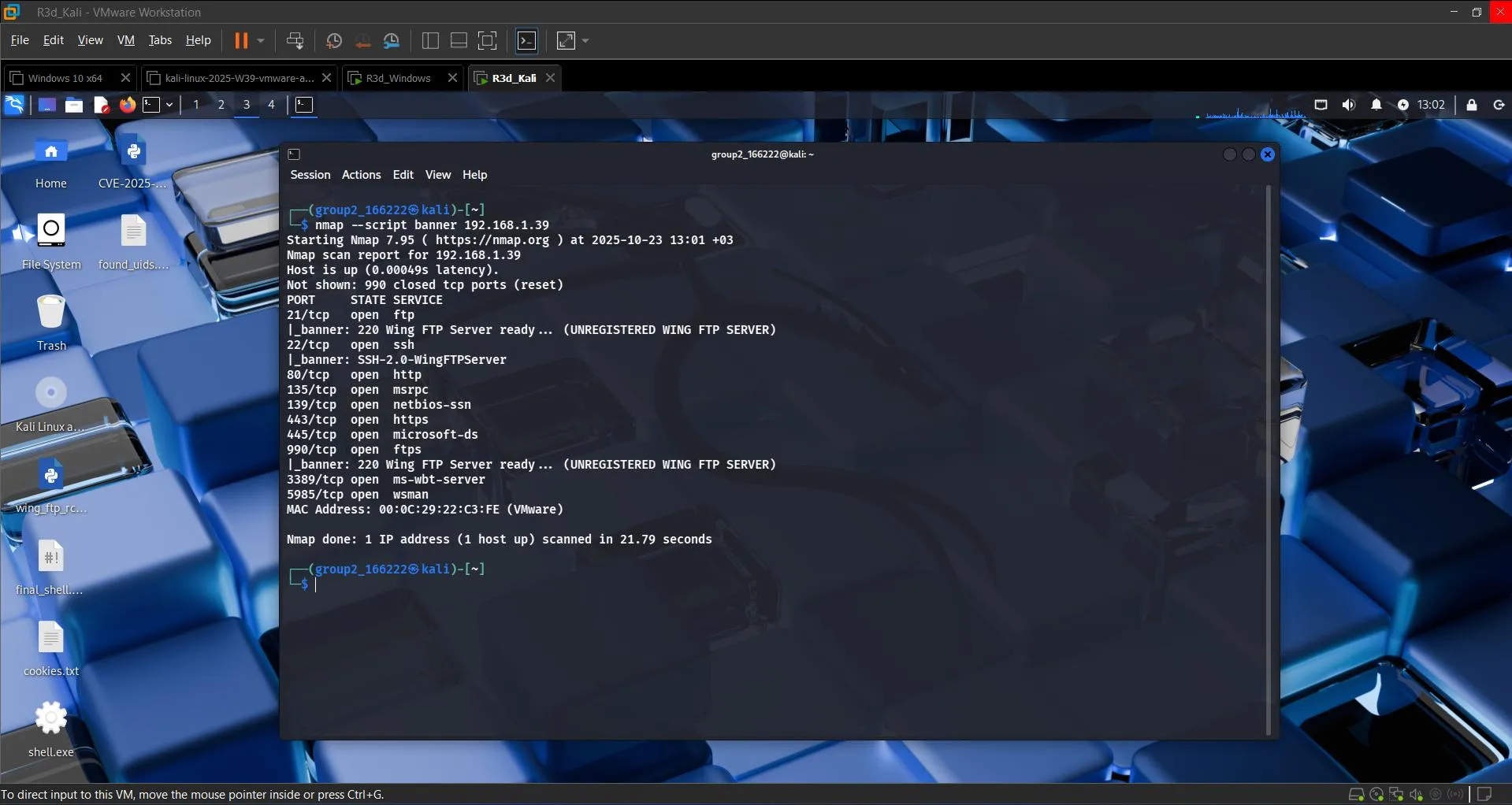Viewport: 1512px width, 805px height.
Task: Select the File System desktop icon
Action: click(x=51, y=243)
